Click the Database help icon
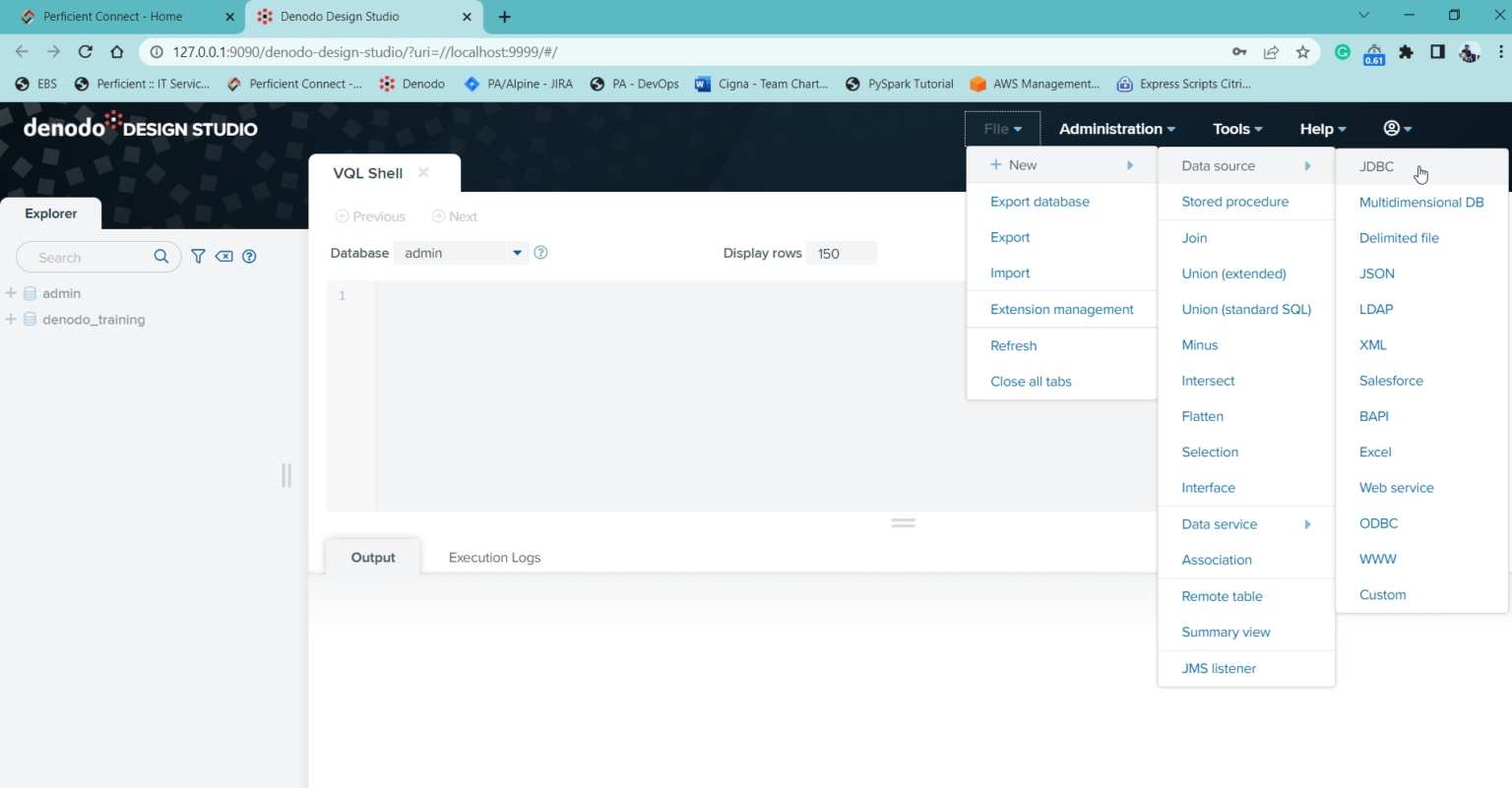 pos(540,253)
